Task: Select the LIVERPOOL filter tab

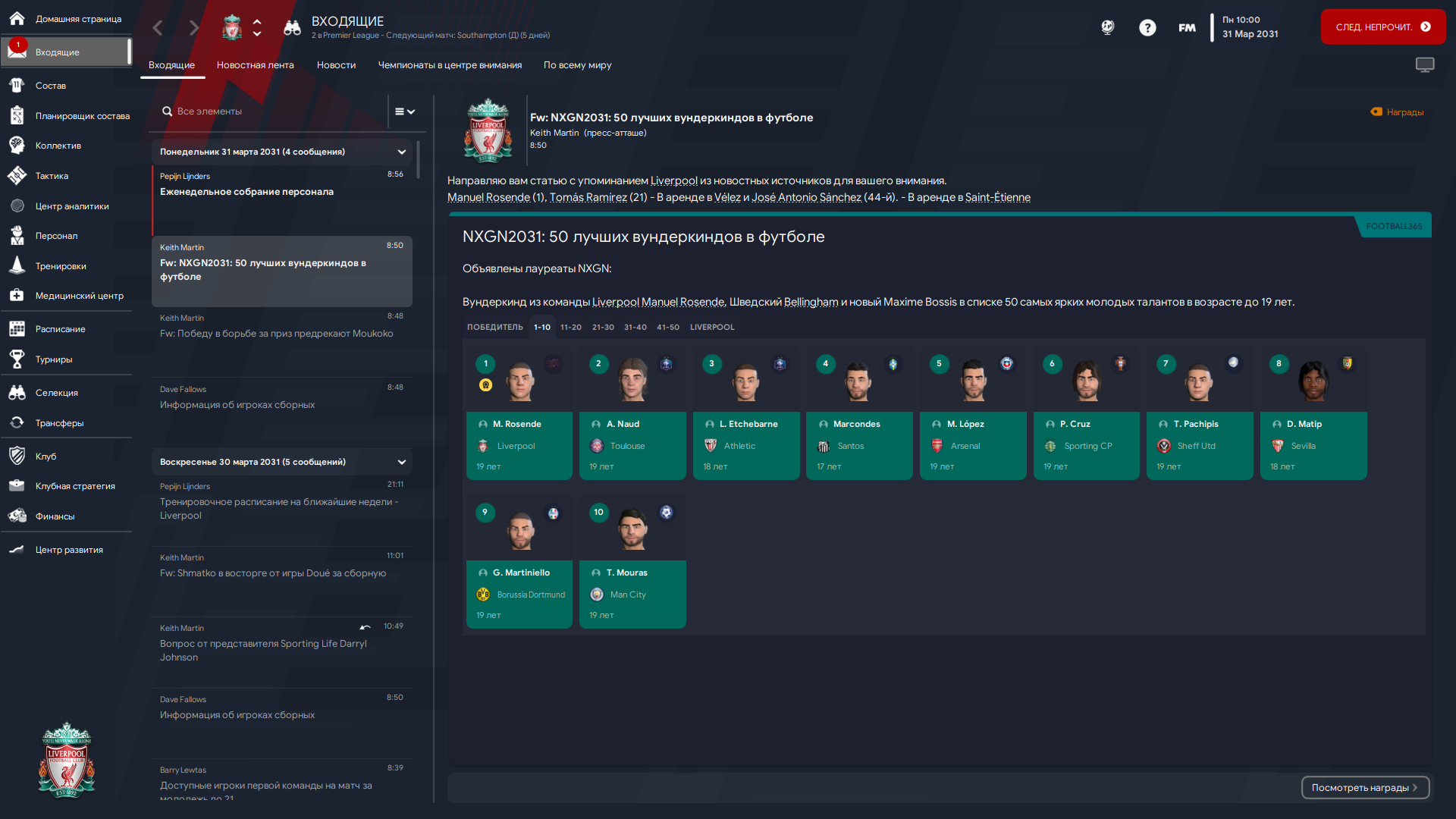Action: click(712, 328)
